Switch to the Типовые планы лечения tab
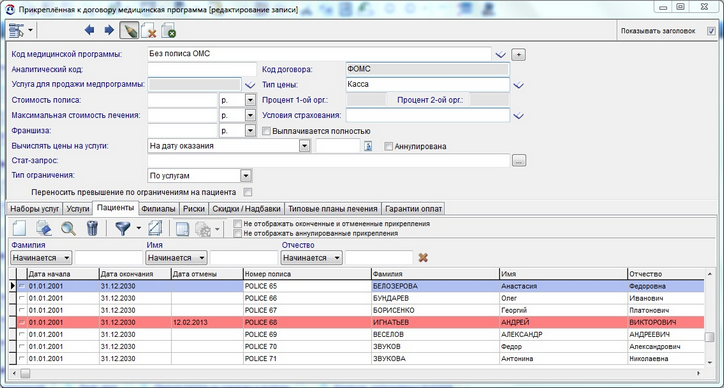724x388 pixels. (333, 209)
